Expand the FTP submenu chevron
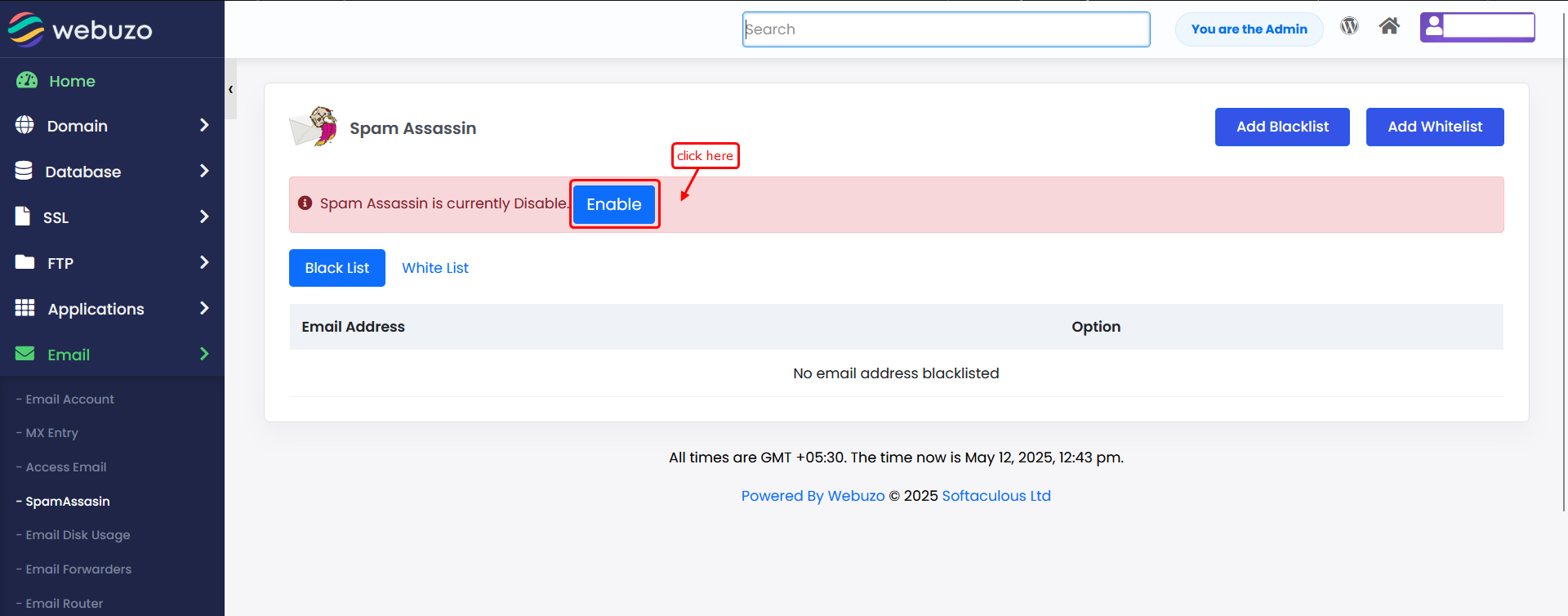Screen dimensions: 1568x616 point(204,262)
